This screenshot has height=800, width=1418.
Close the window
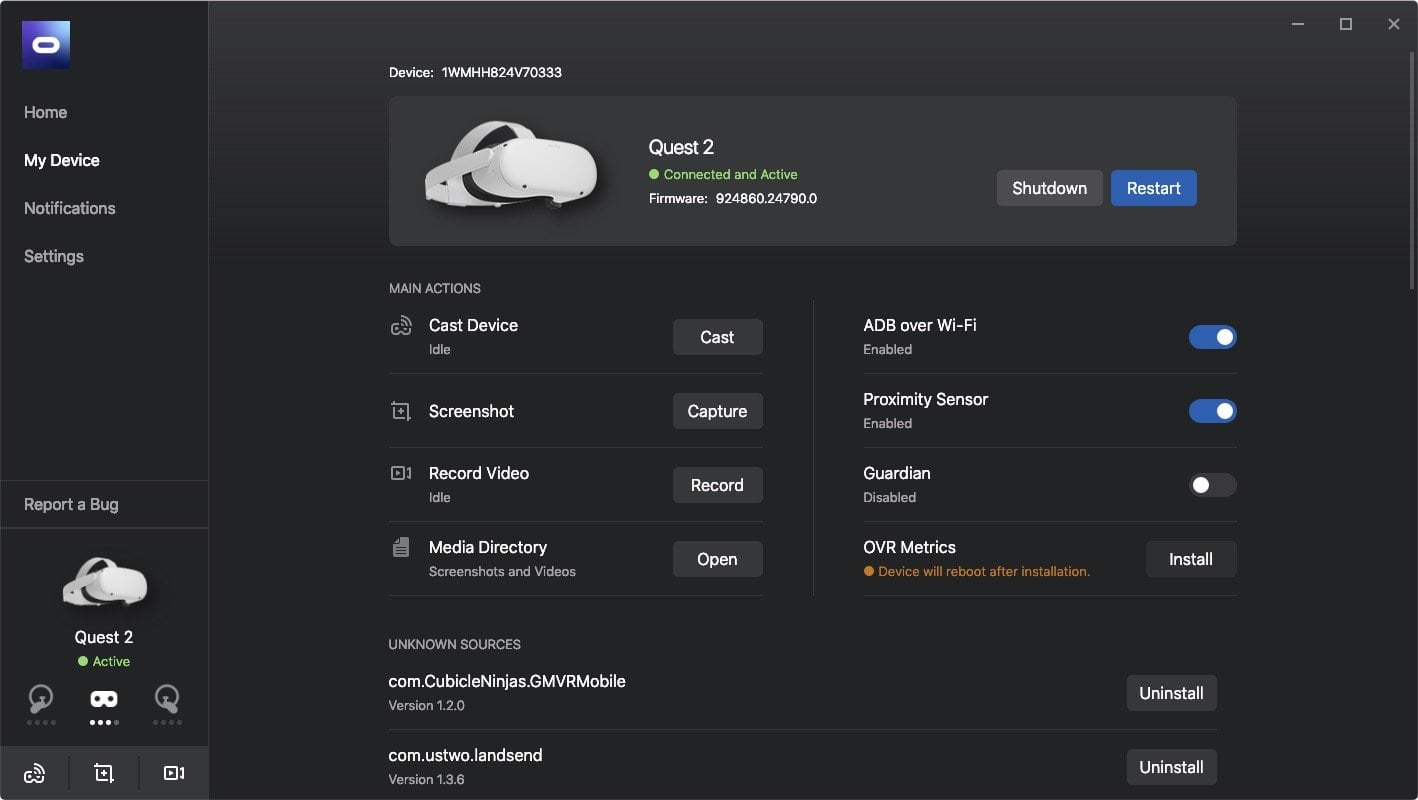[1394, 24]
